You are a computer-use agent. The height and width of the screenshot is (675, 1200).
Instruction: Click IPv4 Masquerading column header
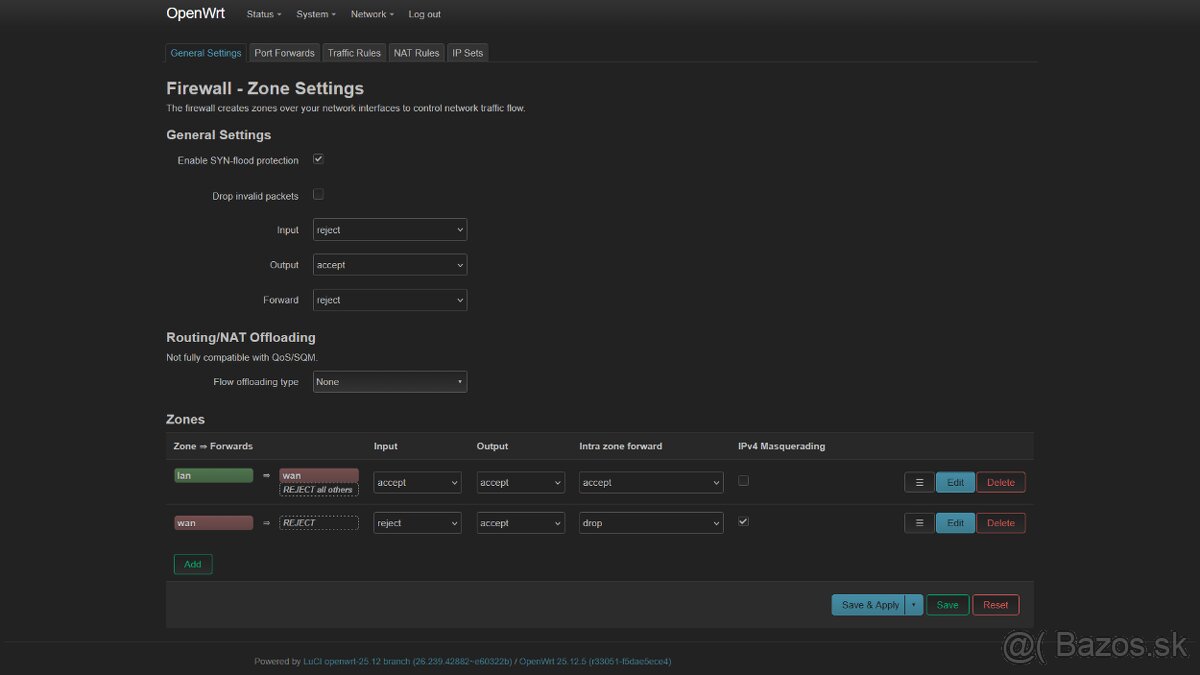781,446
